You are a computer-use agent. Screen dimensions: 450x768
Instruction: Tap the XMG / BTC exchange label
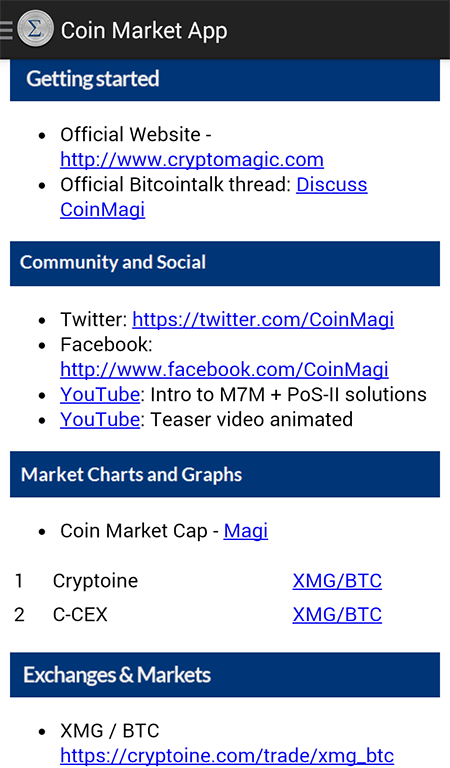(110, 731)
